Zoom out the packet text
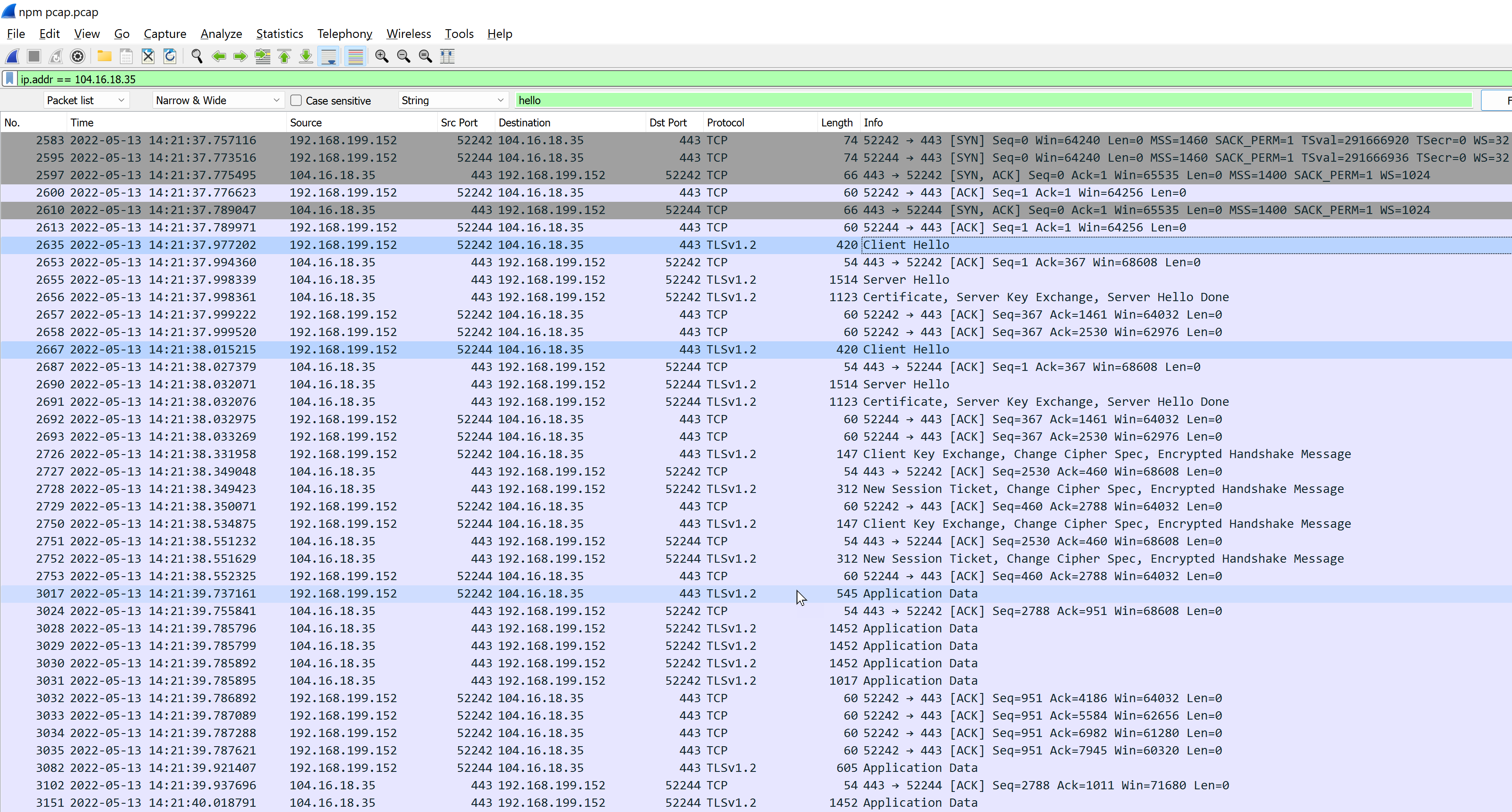This screenshot has height=812, width=1512. pos(403,56)
